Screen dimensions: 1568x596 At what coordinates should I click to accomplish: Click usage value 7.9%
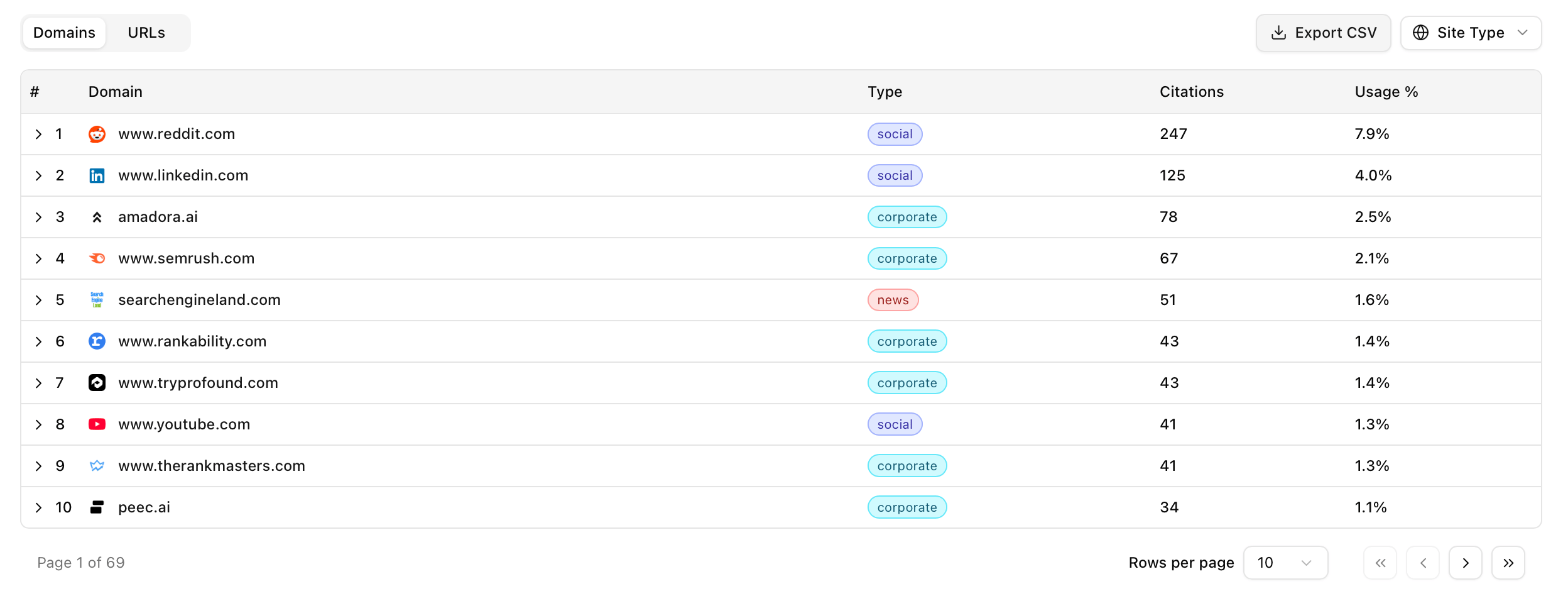(1371, 134)
